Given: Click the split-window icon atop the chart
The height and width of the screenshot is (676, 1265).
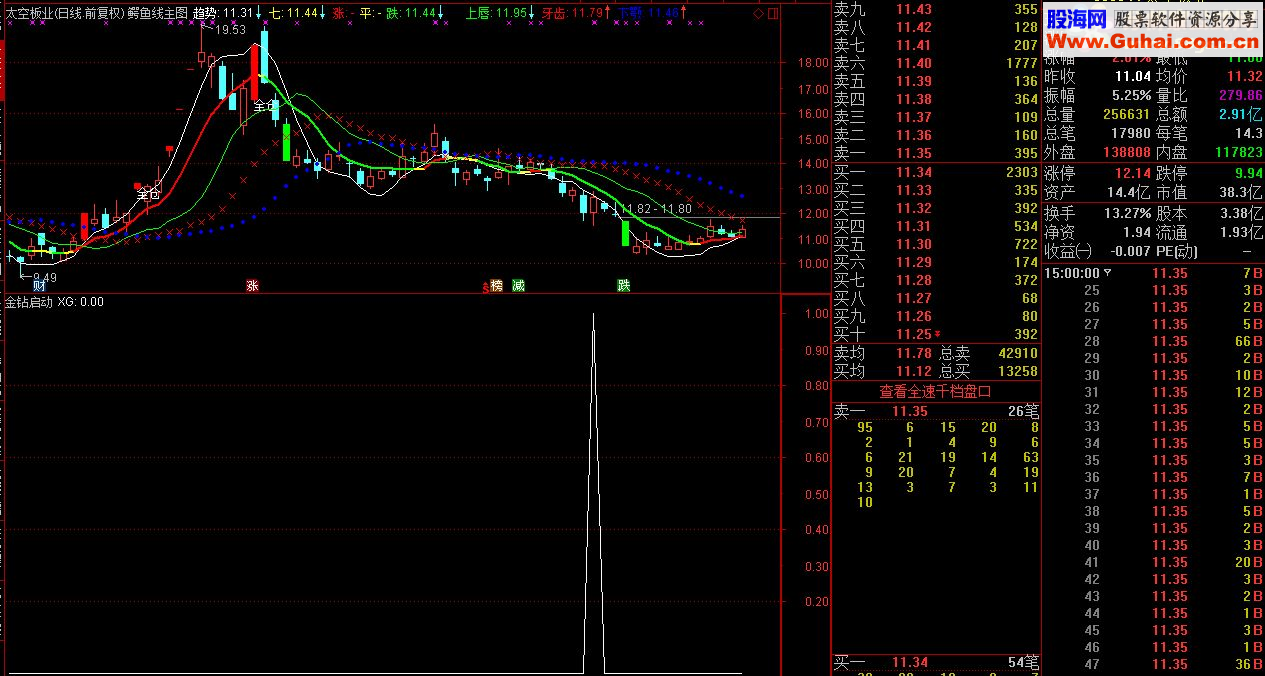Looking at the screenshot, I should point(772,13).
